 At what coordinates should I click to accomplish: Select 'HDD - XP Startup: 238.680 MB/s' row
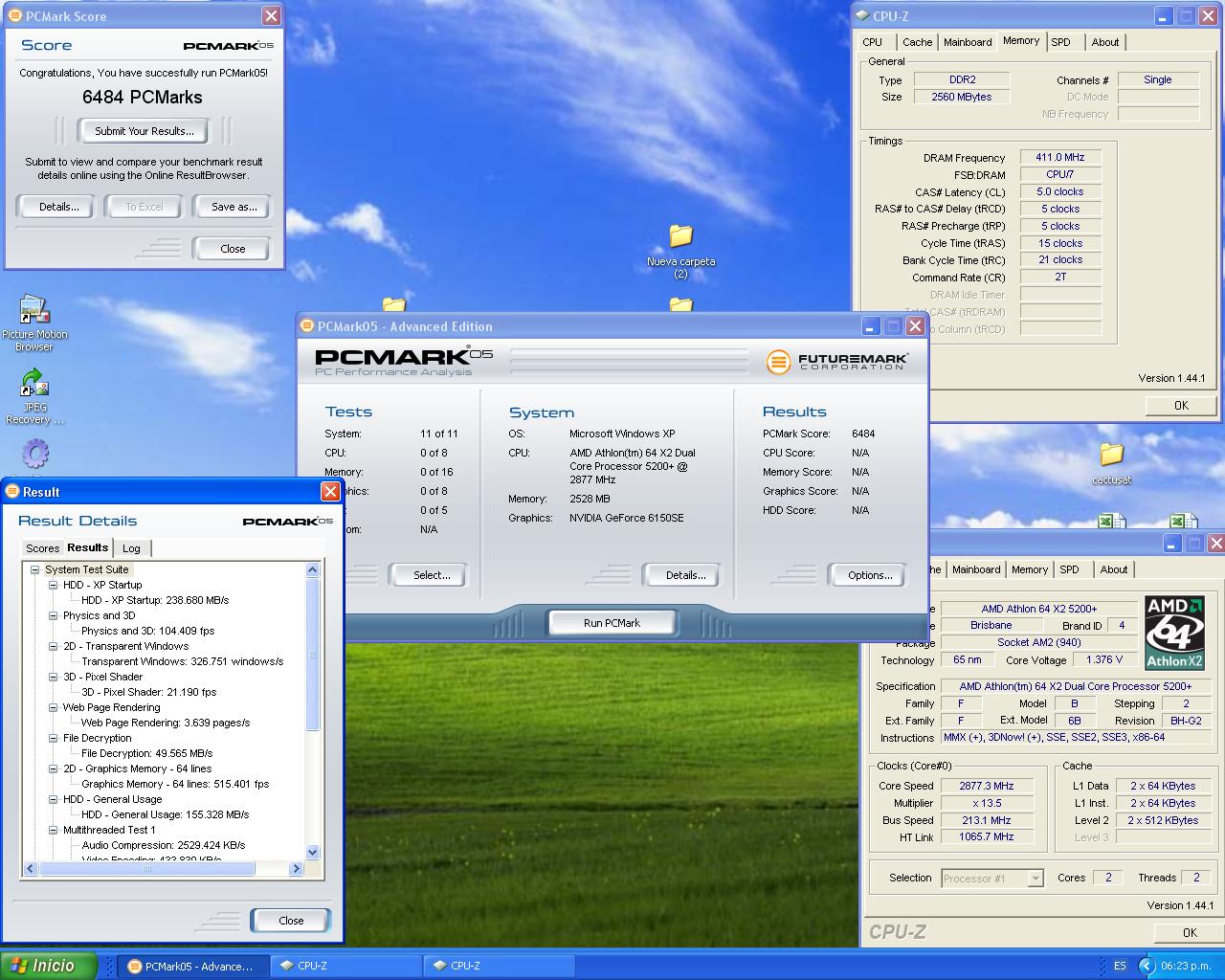155,600
